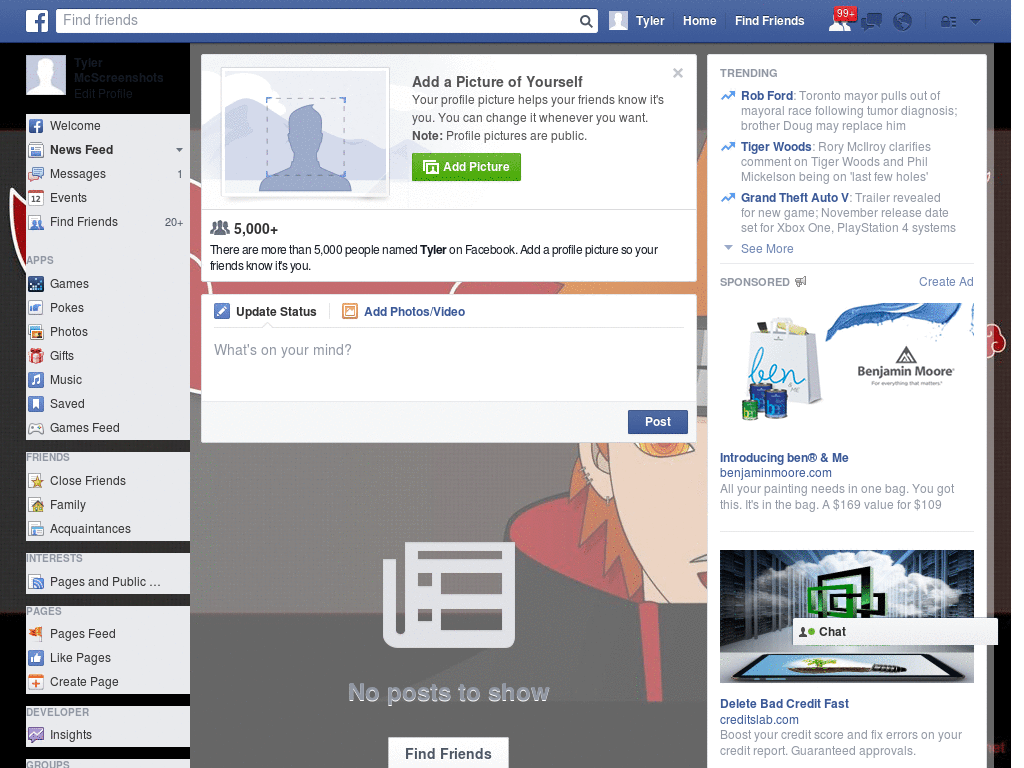Open Pages Feed in the sidebar
The image size is (1024, 768).
point(108,633)
